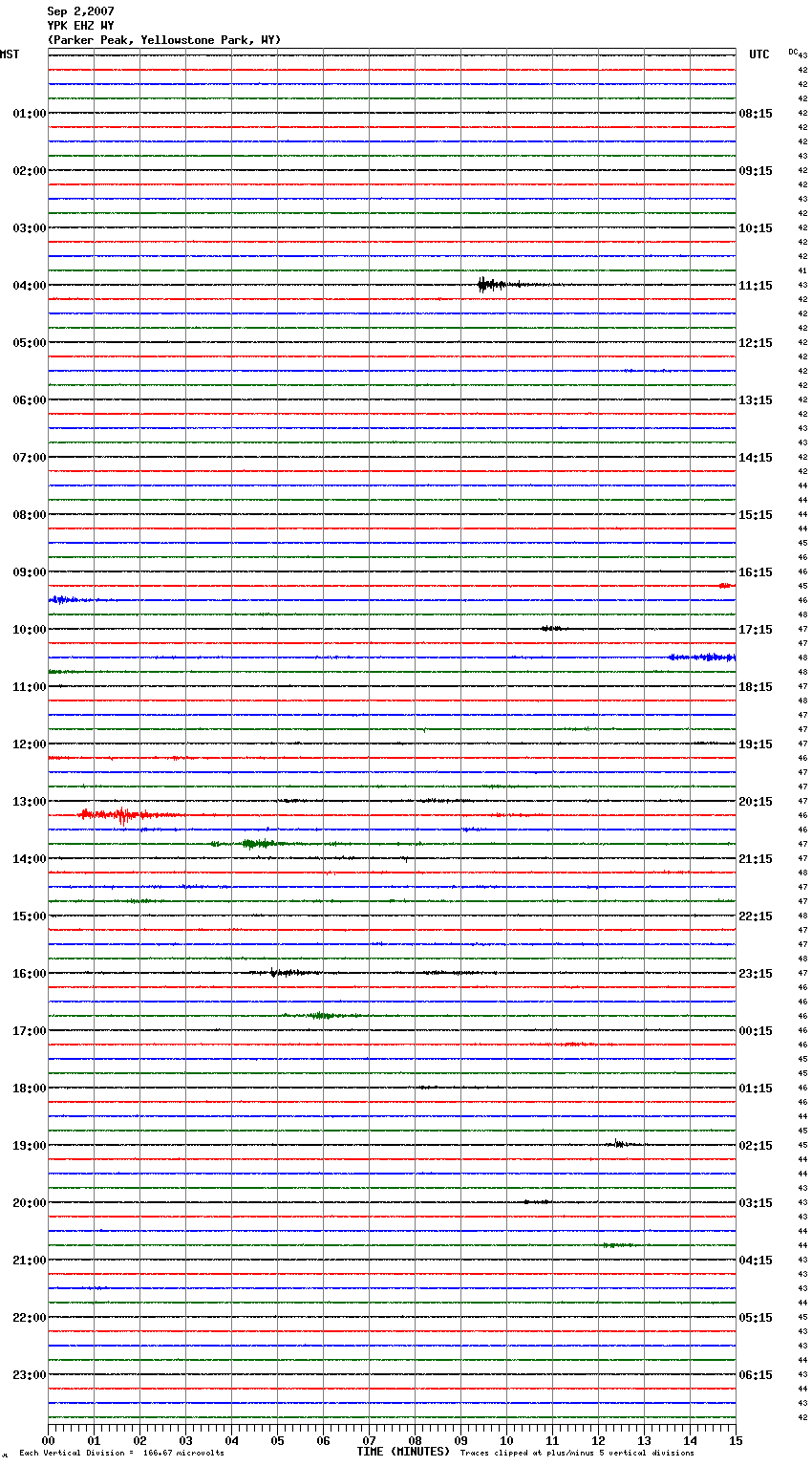Select the "(Parker Peak, Yellowstone Park, WY)" title
The image size is (812, 1466).
pyautogui.click(x=164, y=40)
